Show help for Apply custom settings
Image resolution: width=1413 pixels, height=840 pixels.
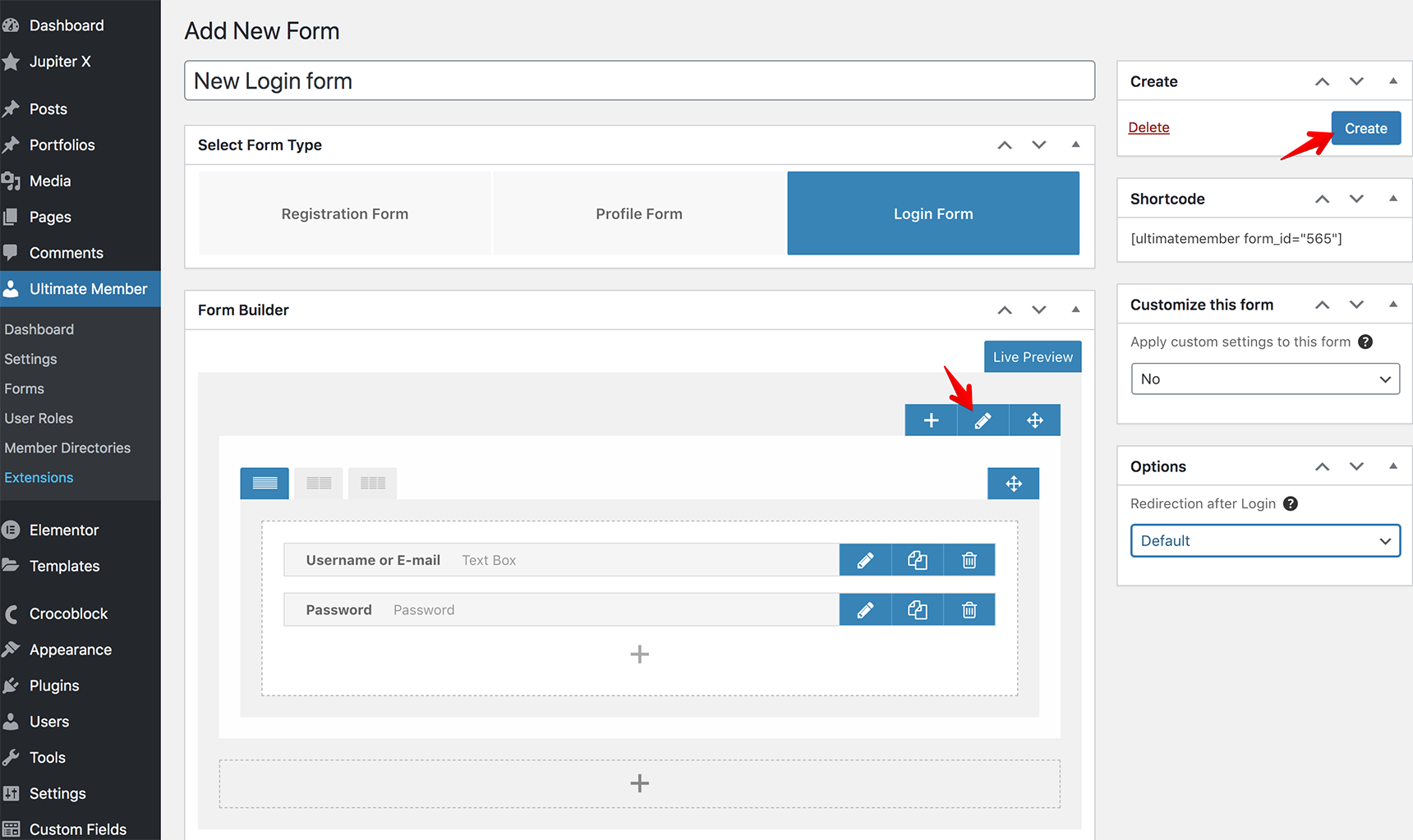(1365, 342)
